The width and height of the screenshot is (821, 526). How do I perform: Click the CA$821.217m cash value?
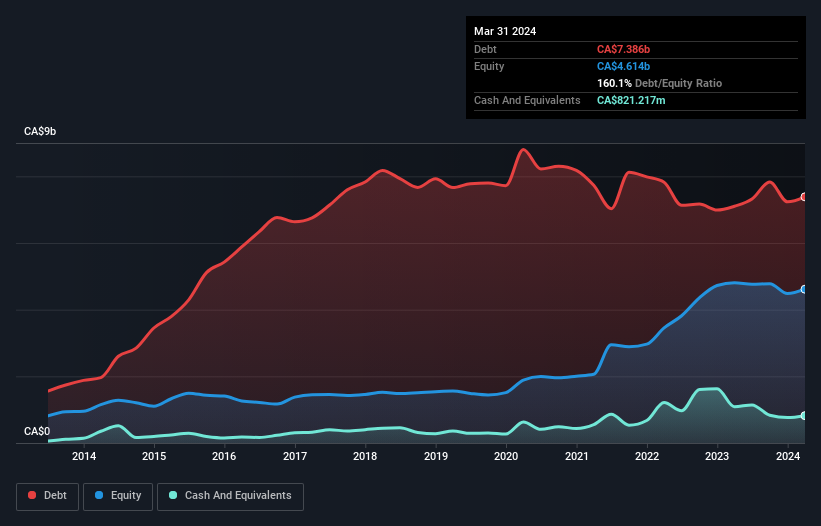(631, 100)
